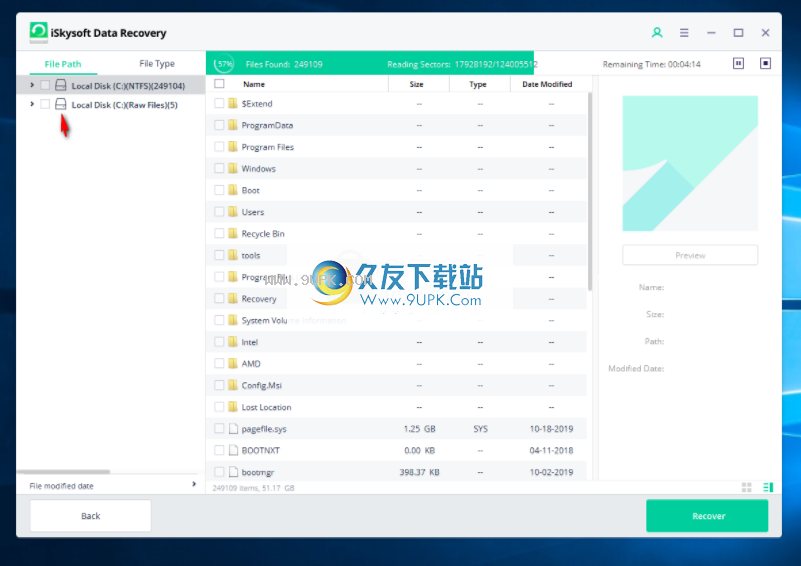The image size is (801, 566).
Task: Click the Local Disk NTFS drive icon
Action: click(x=61, y=85)
